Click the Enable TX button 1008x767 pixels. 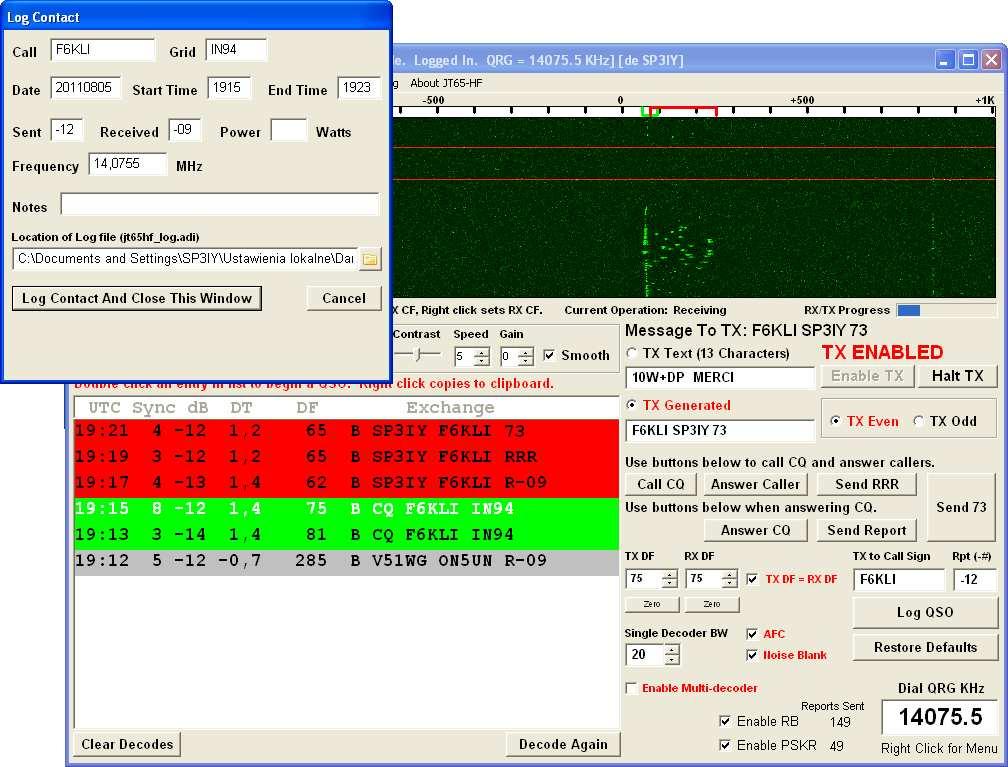point(867,376)
